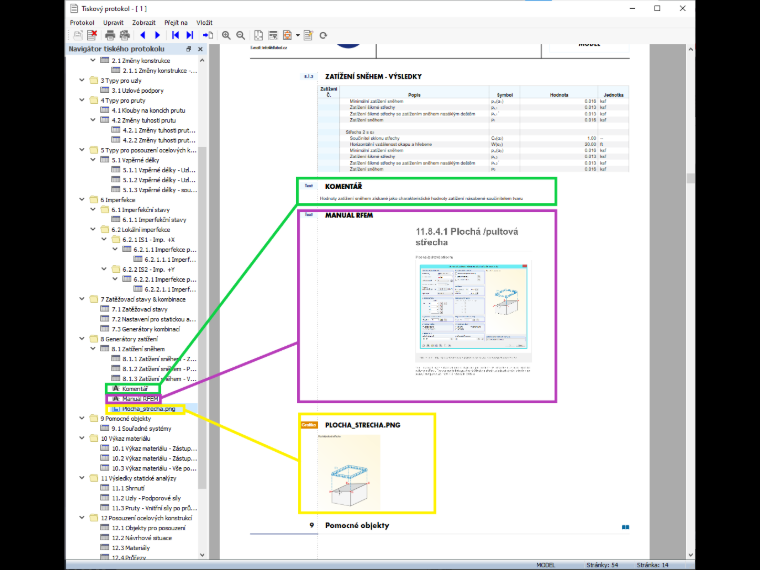Viewport: 760px width, 570px height.
Task: Click KOMENTÁŘ heading in preview page
Action: click(343, 187)
